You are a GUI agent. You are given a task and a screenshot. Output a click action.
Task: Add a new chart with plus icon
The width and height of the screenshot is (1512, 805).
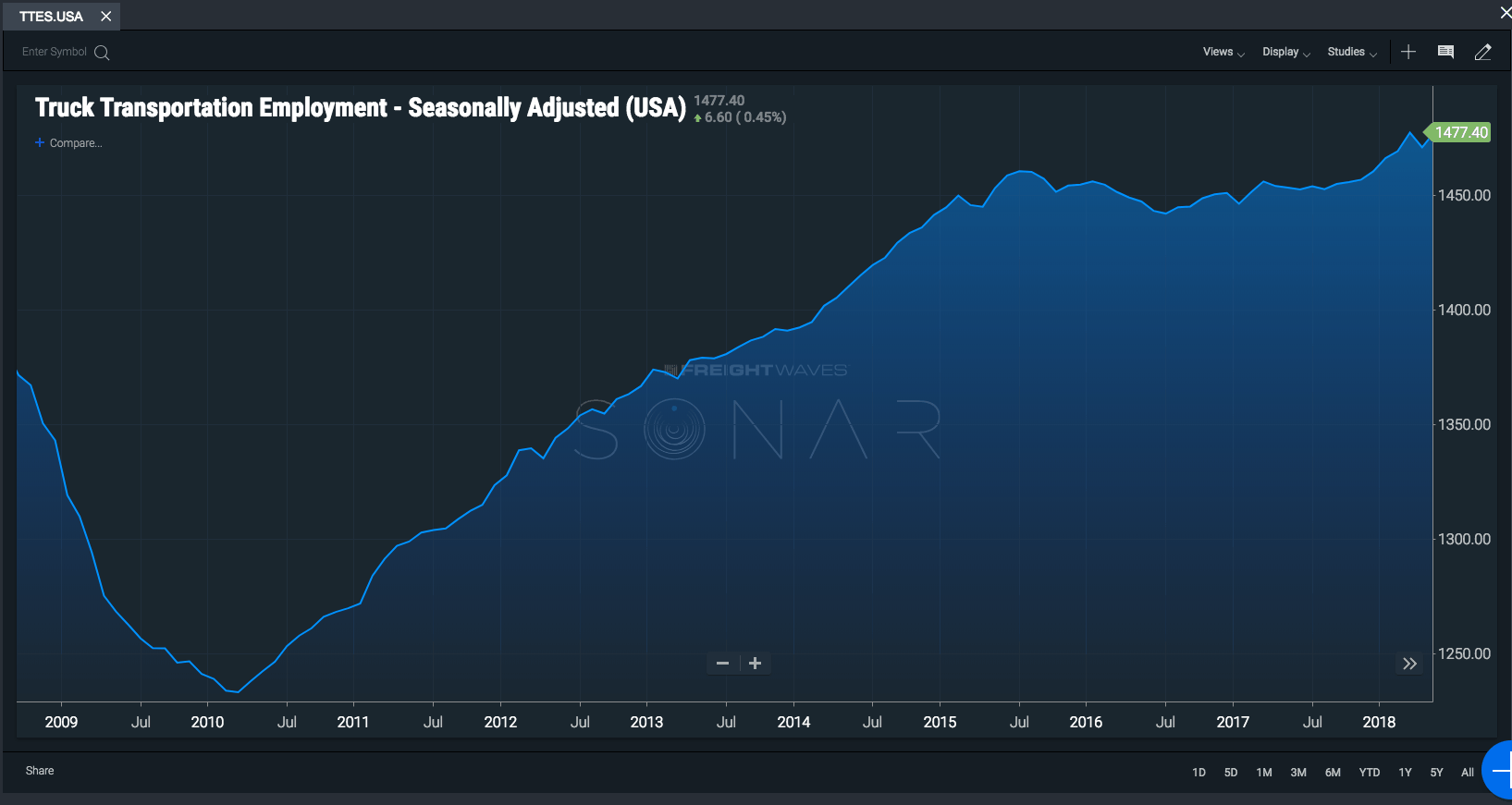coord(1408,52)
